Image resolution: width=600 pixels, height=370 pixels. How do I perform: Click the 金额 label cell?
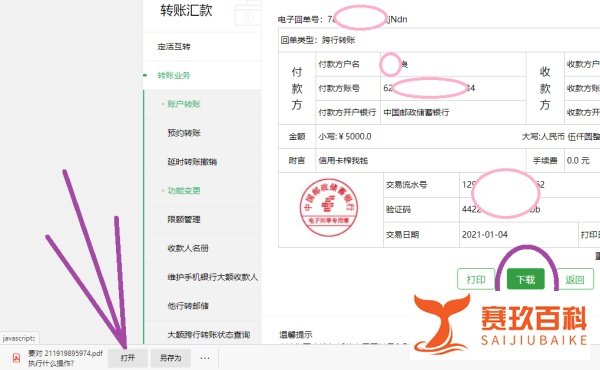(x=297, y=137)
